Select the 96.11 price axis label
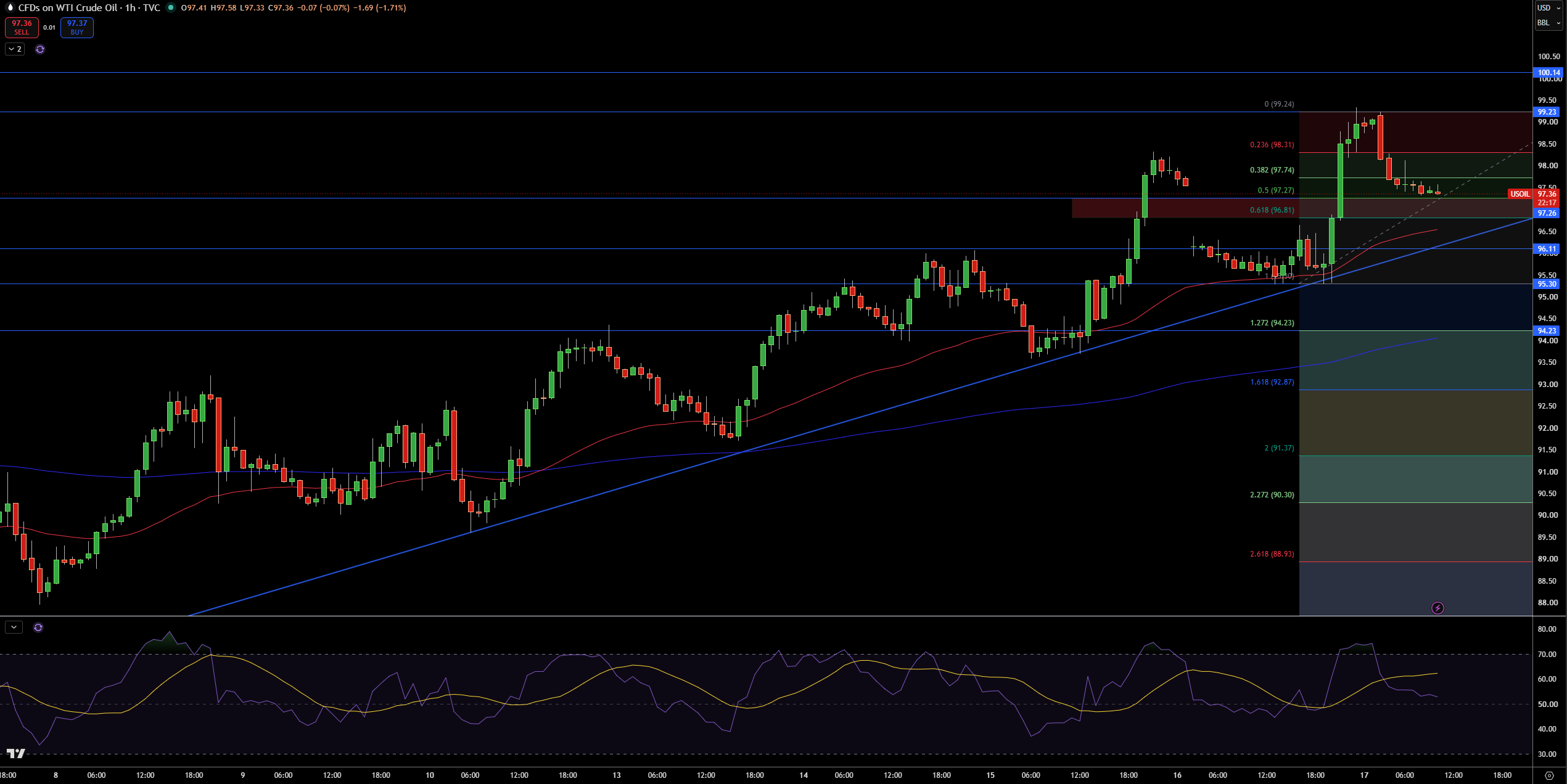 tap(1547, 249)
